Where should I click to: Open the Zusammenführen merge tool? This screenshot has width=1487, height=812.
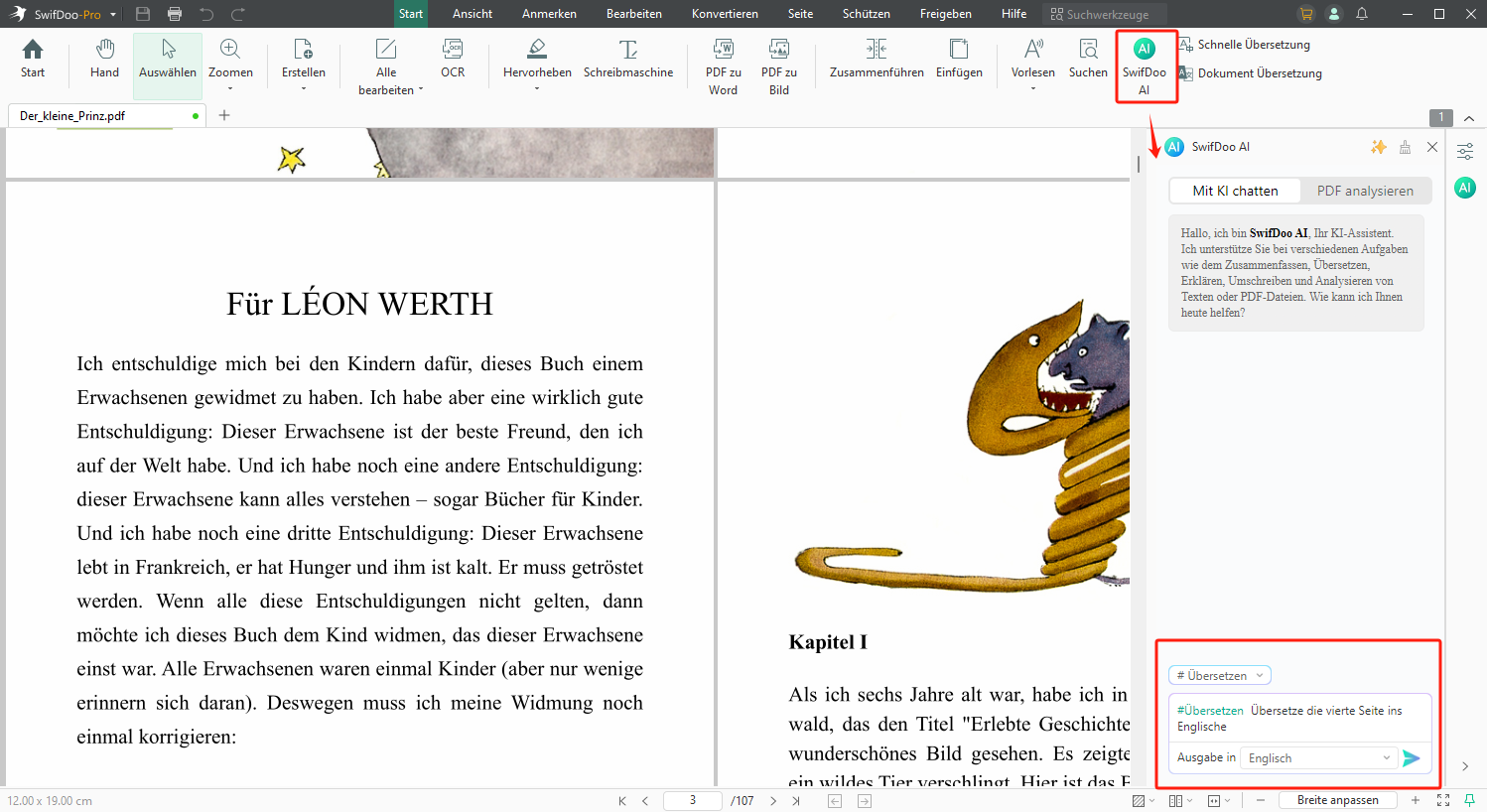pyautogui.click(x=877, y=59)
